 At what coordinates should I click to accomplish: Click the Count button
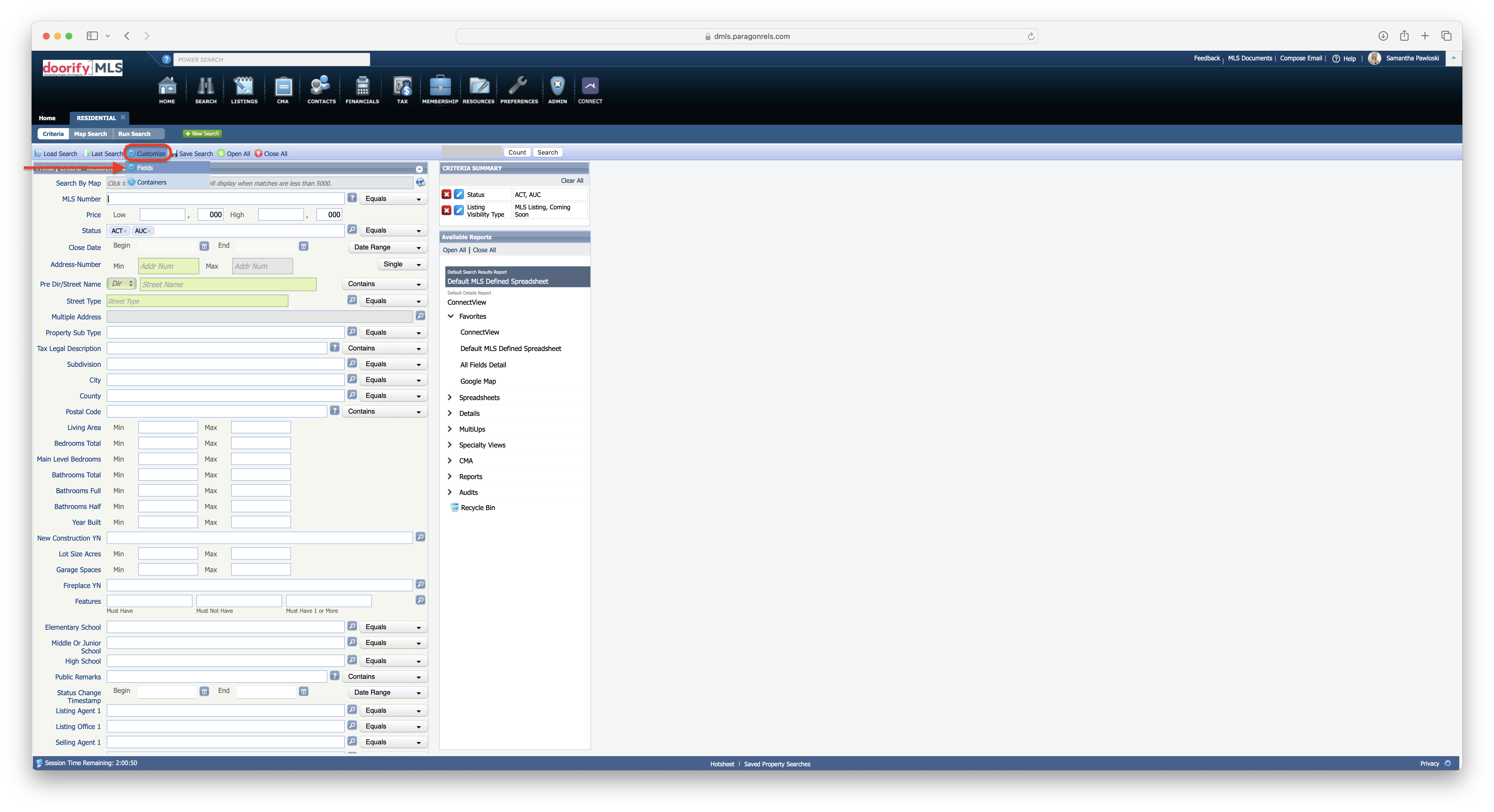pos(517,153)
